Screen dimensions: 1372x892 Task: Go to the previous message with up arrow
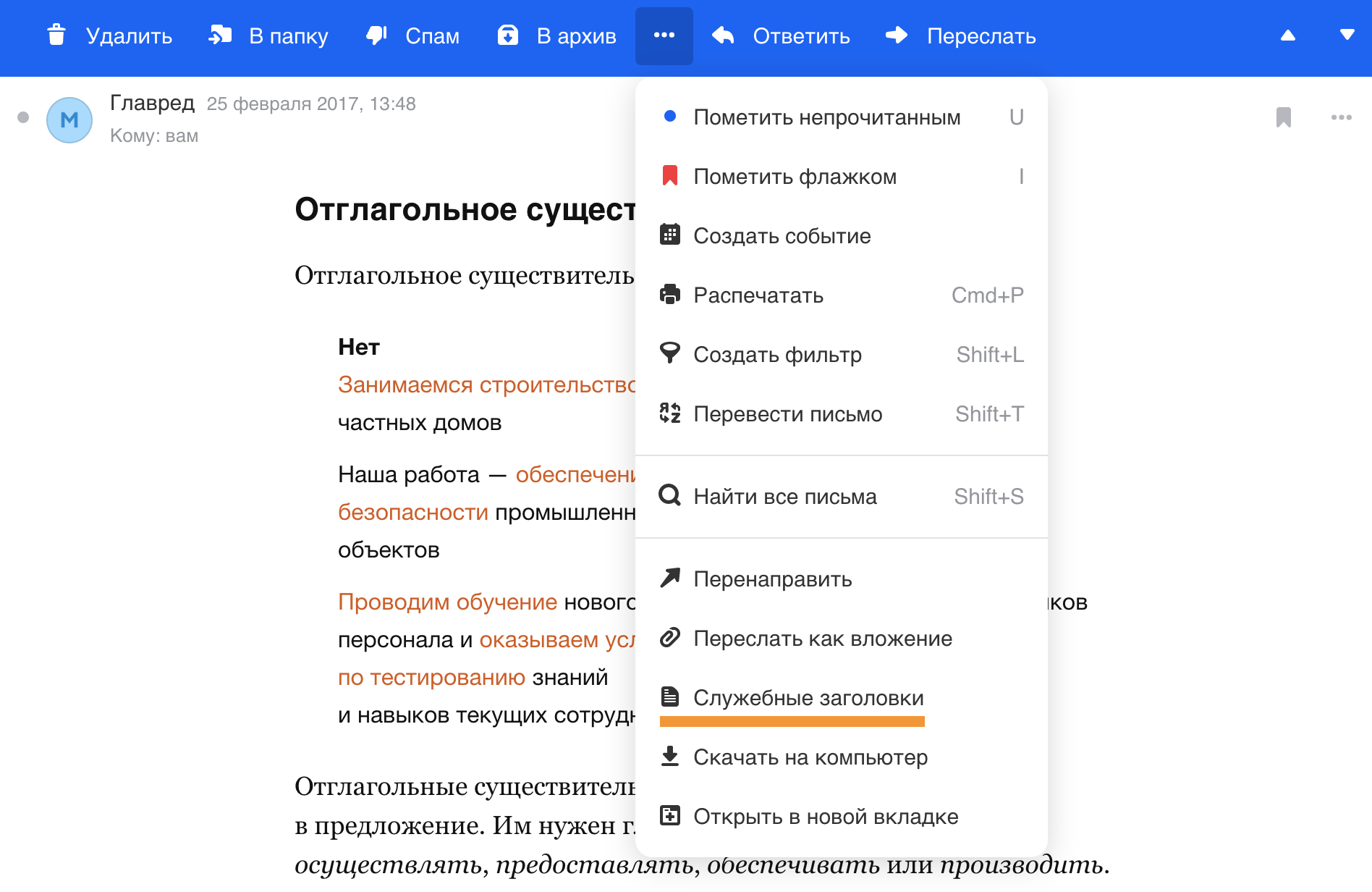(1287, 35)
